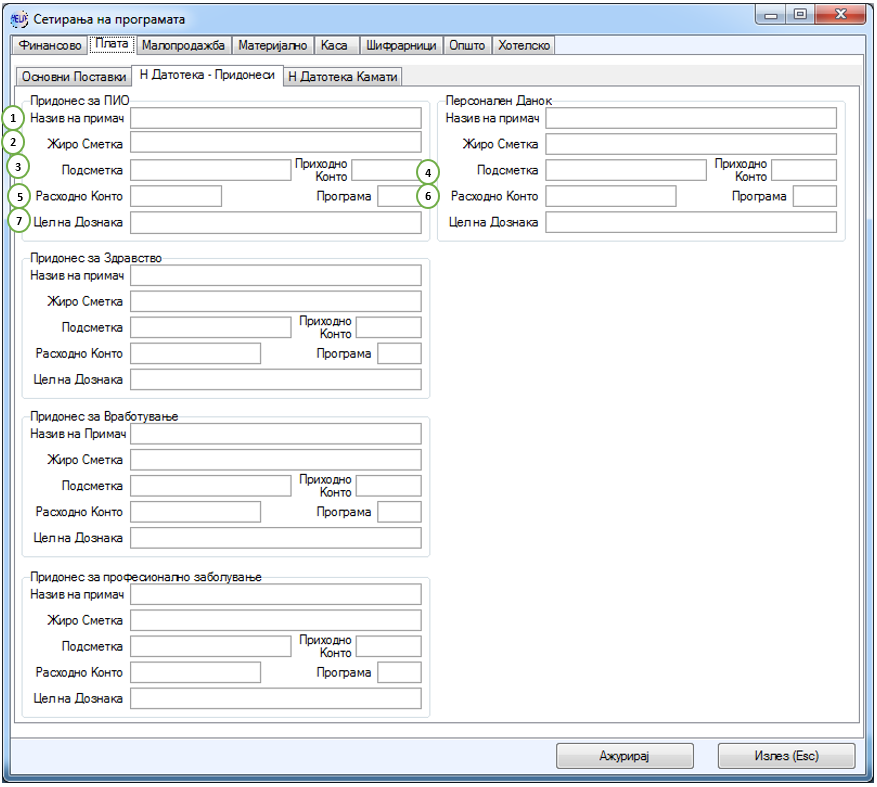The height and width of the screenshot is (787, 877).
Task: Open the Шифрарници tab
Action: [401, 45]
